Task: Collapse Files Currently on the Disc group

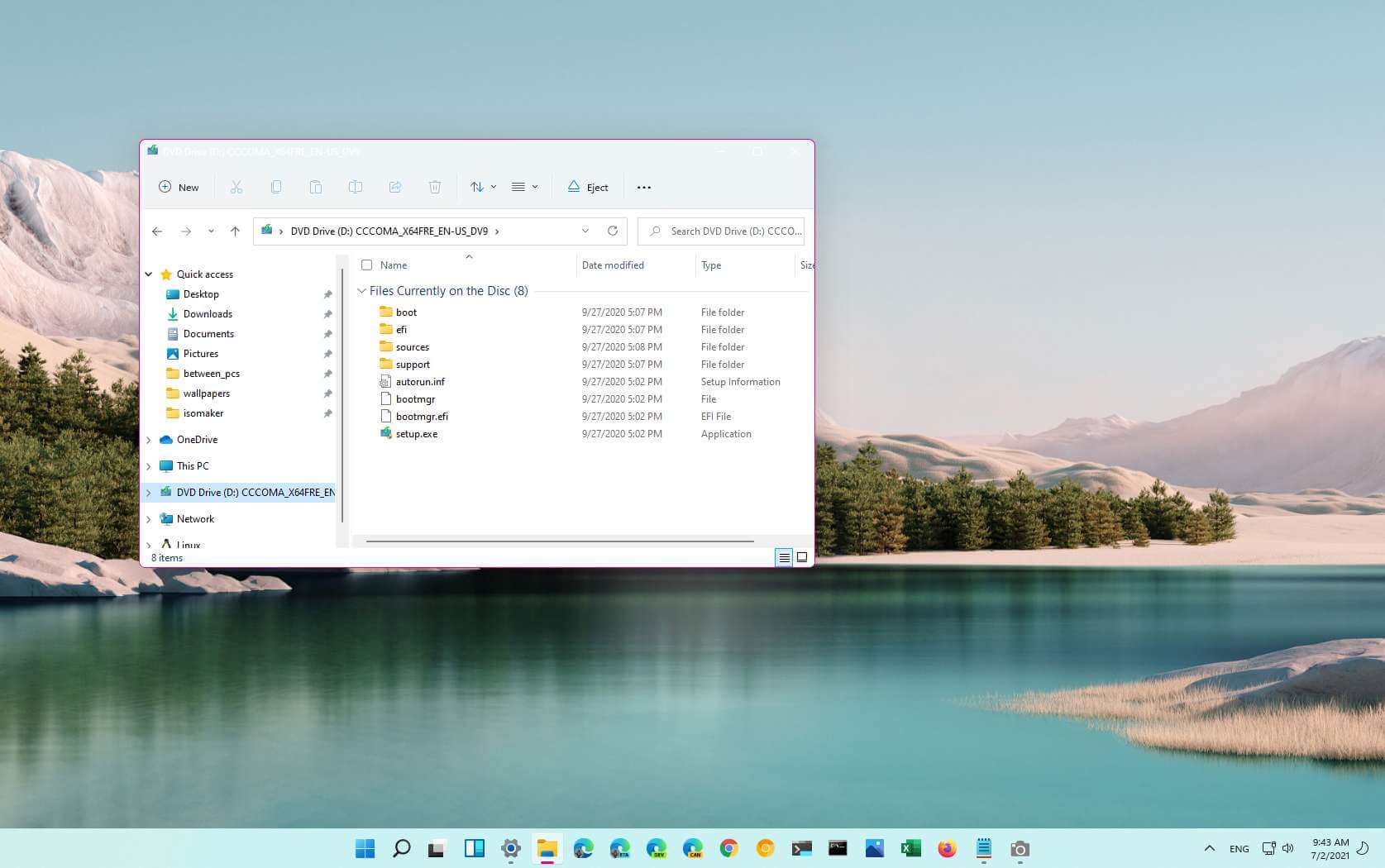Action: coord(361,290)
